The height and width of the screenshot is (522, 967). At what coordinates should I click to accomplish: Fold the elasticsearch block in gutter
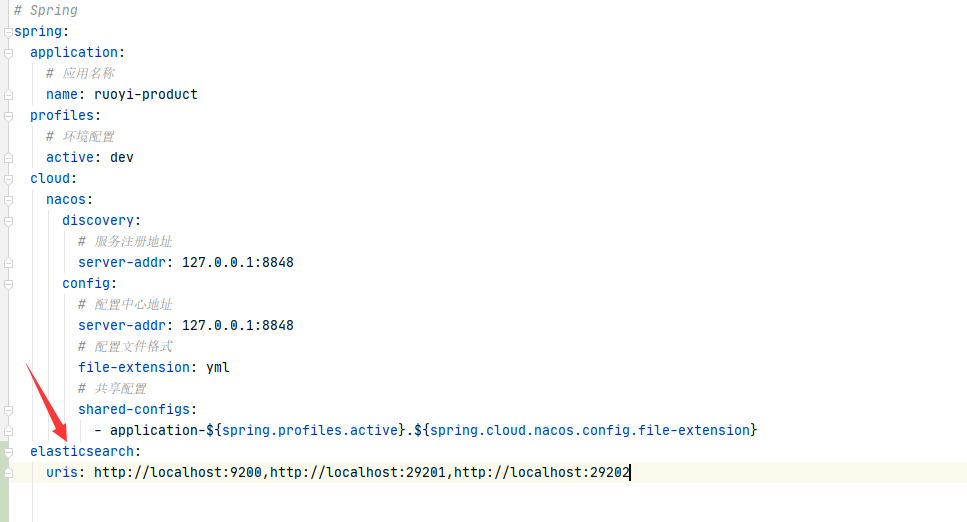point(8,452)
